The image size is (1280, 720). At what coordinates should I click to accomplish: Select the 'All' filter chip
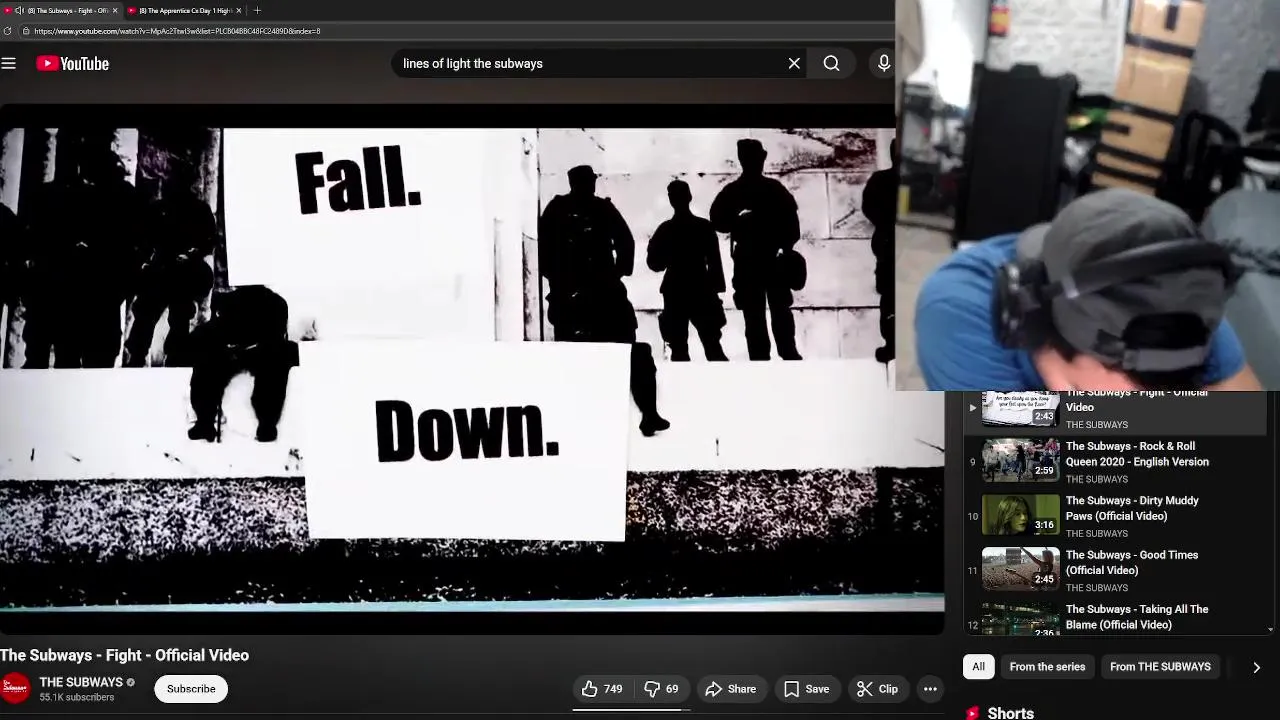[979, 667]
